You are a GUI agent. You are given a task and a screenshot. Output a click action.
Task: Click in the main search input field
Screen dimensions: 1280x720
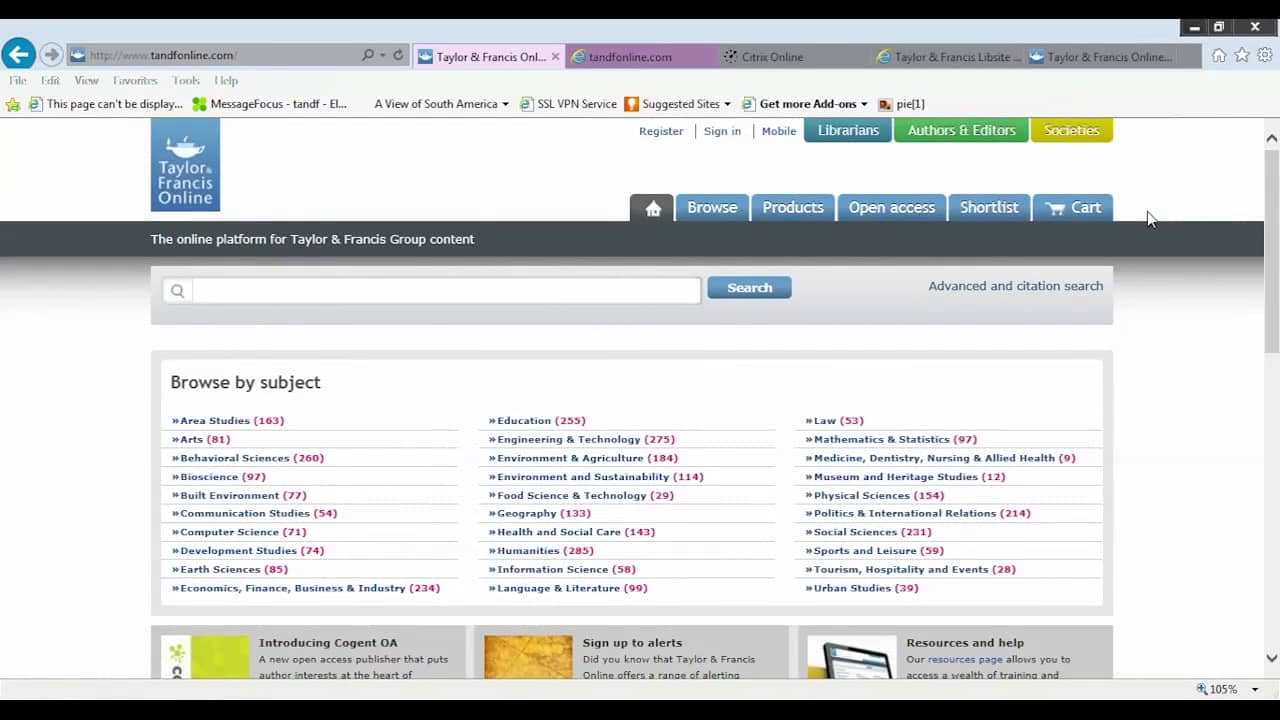tap(446, 291)
